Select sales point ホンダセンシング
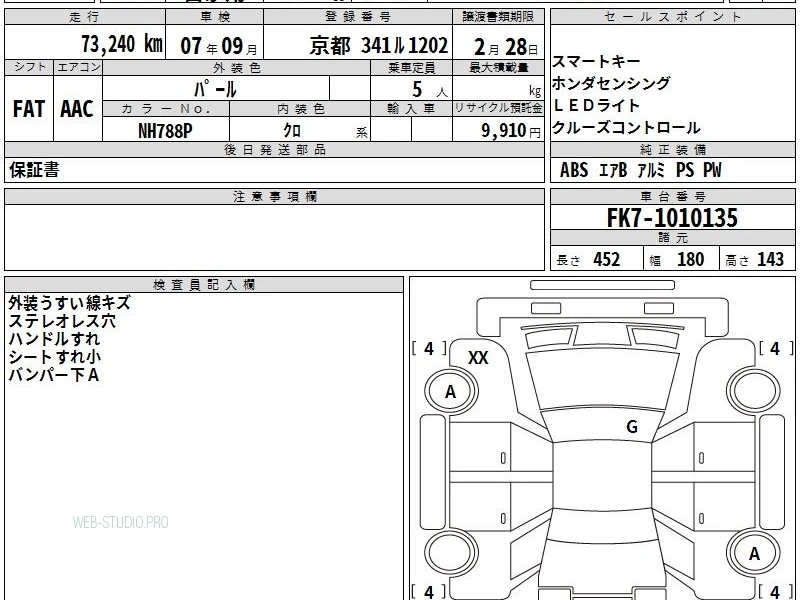800x600 pixels. pyautogui.click(x=611, y=83)
